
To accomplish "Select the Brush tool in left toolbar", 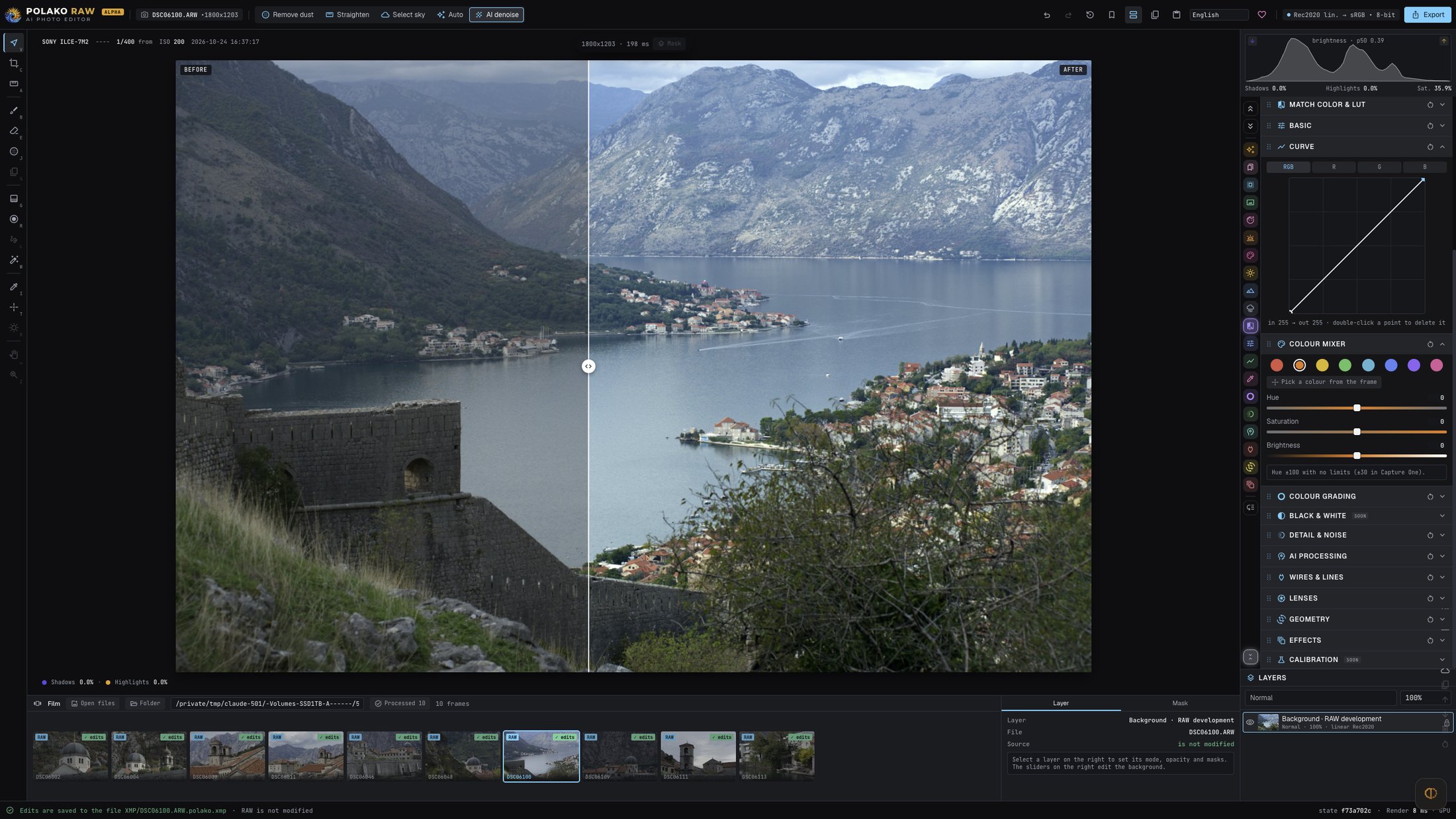I will [14, 111].
